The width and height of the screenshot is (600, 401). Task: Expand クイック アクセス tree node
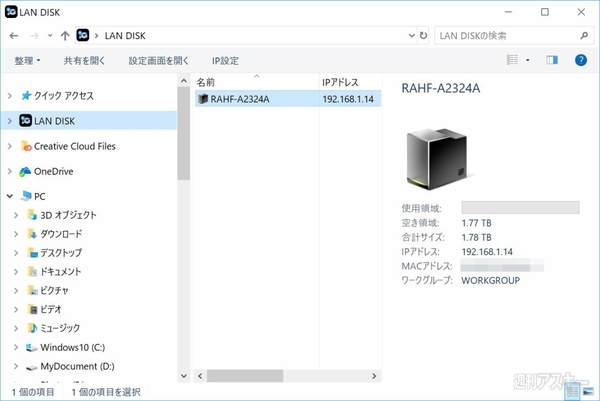tap(10, 95)
